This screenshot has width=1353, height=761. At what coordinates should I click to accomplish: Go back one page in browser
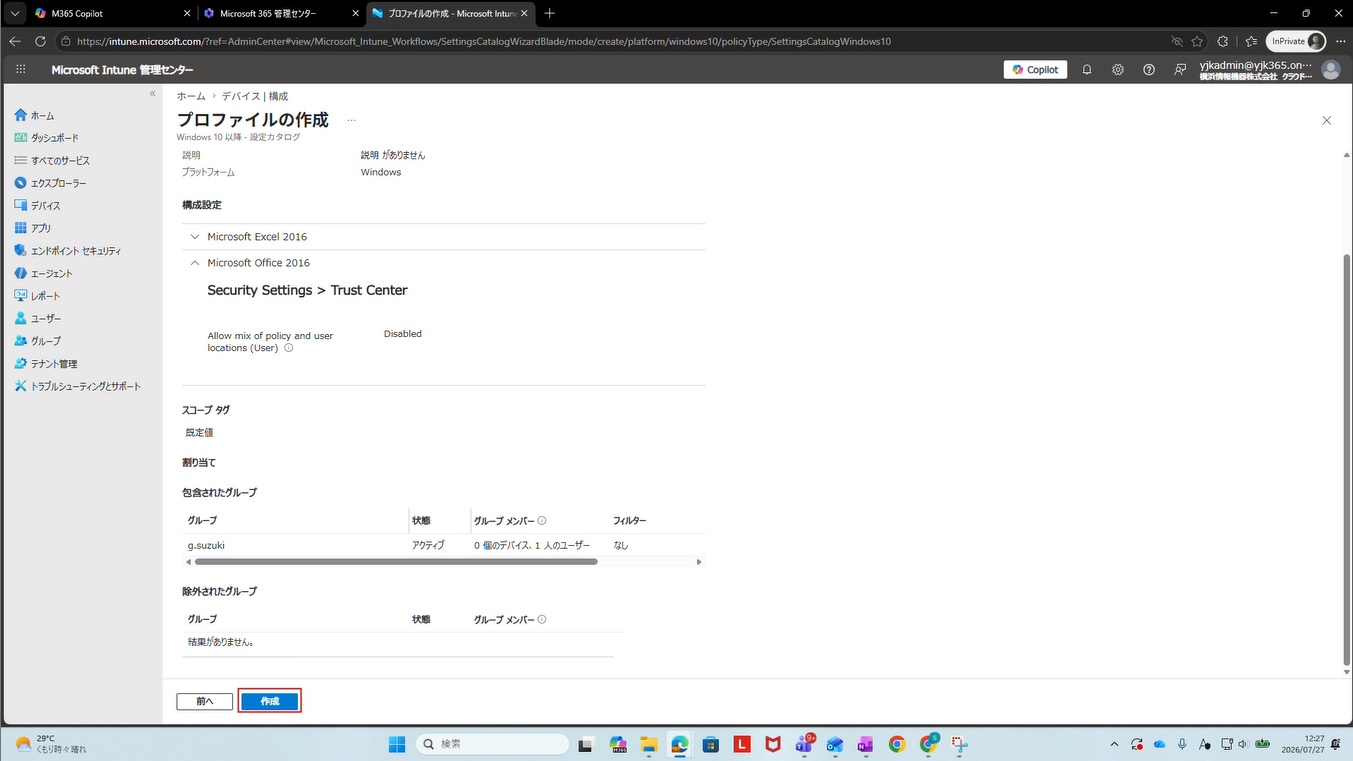(x=14, y=42)
